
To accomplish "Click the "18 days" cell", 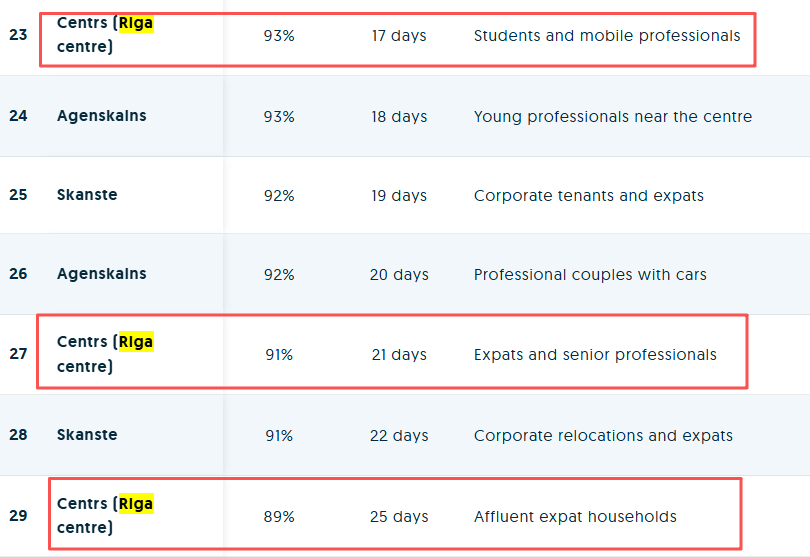I will (398, 117).
